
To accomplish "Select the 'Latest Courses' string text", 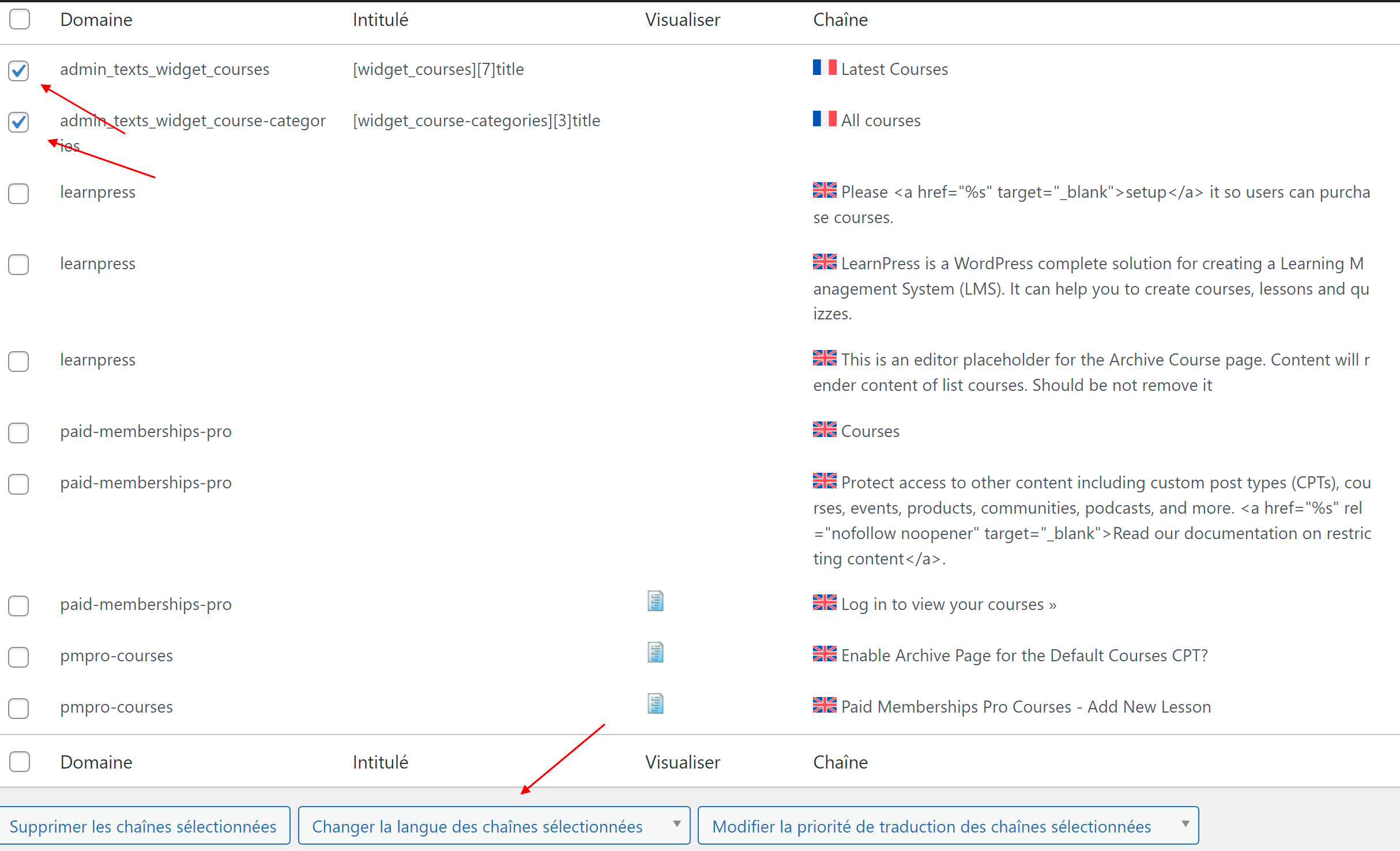I will [894, 69].
